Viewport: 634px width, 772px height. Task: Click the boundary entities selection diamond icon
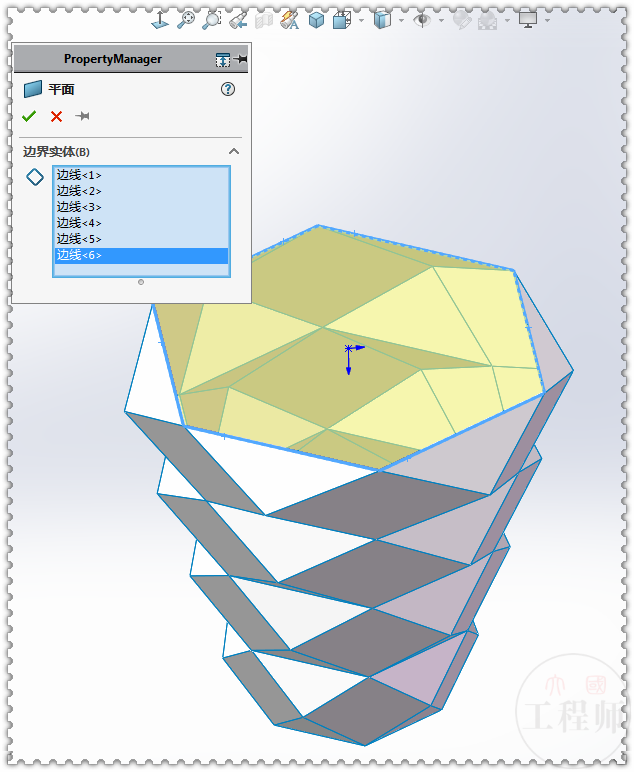pos(35,177)
